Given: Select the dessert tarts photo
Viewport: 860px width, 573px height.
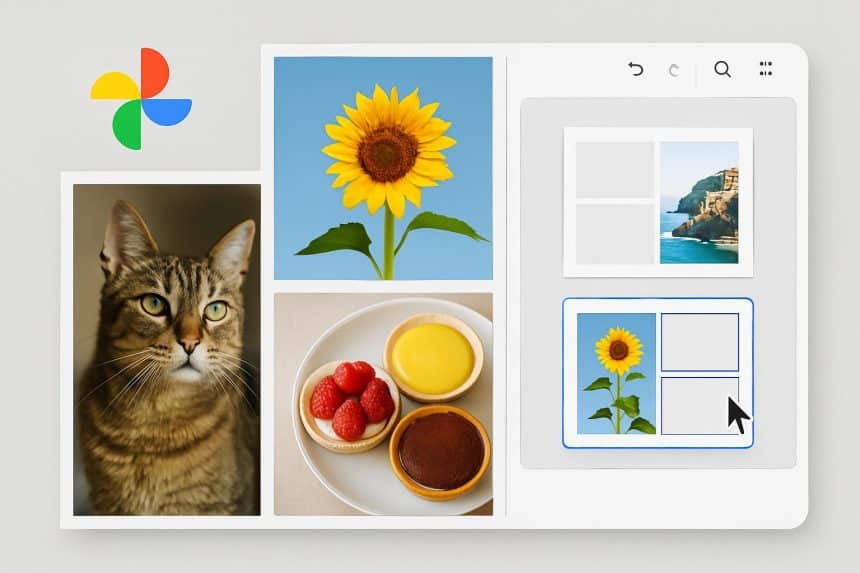Looking at the screenshot, I should (383, 403).
